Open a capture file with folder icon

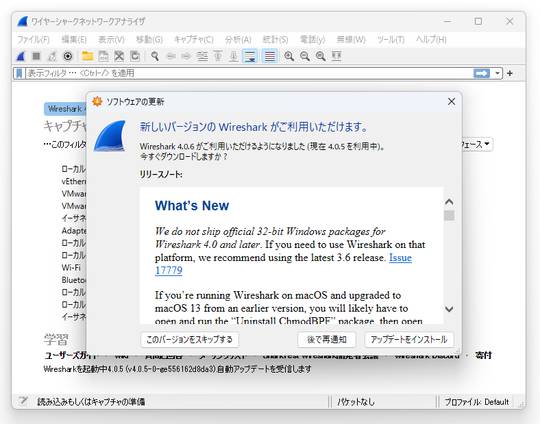[87, 56]
